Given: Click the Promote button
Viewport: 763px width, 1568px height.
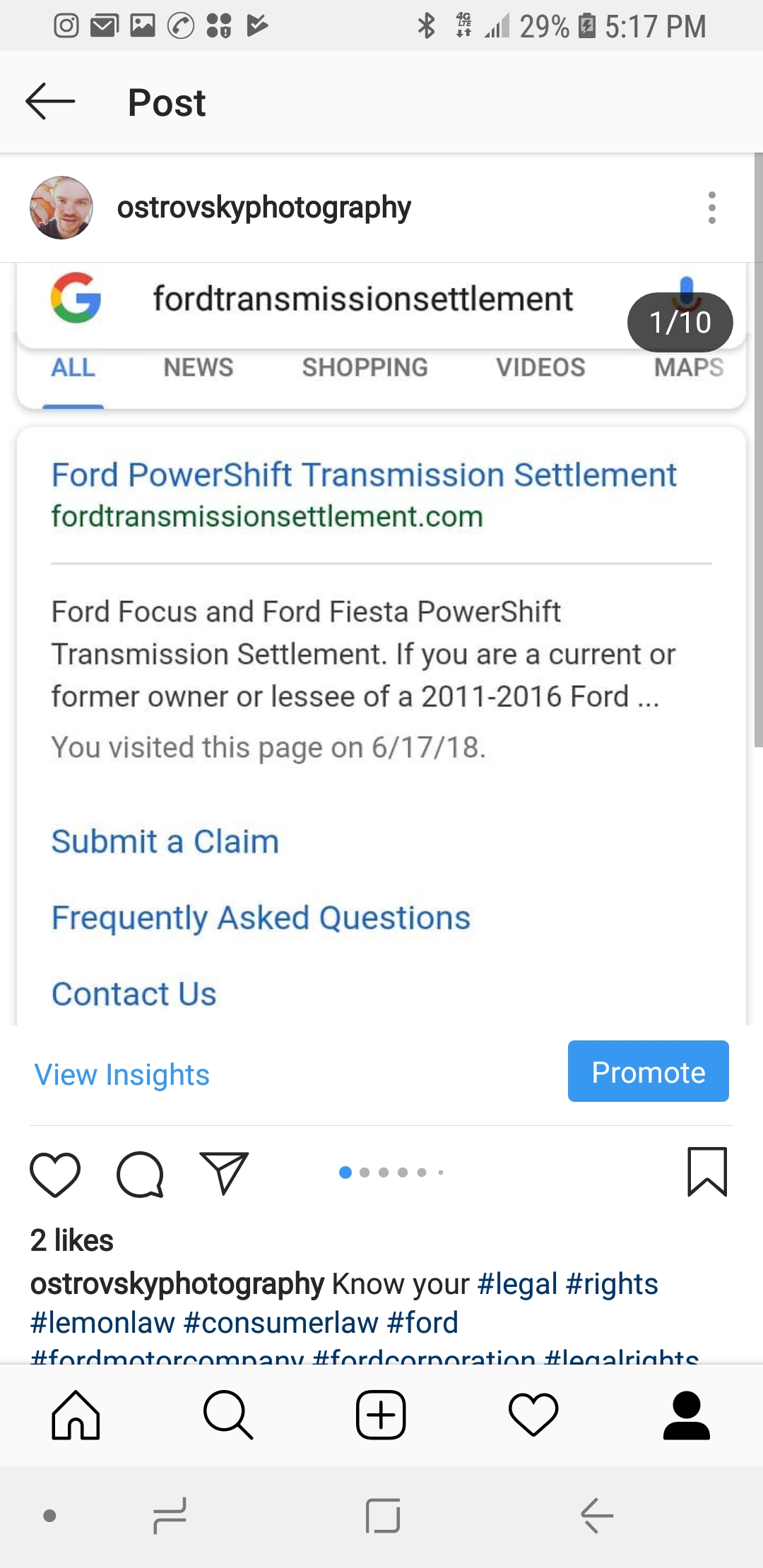Looking at the screenshot, I should (x=649, y=1071).
